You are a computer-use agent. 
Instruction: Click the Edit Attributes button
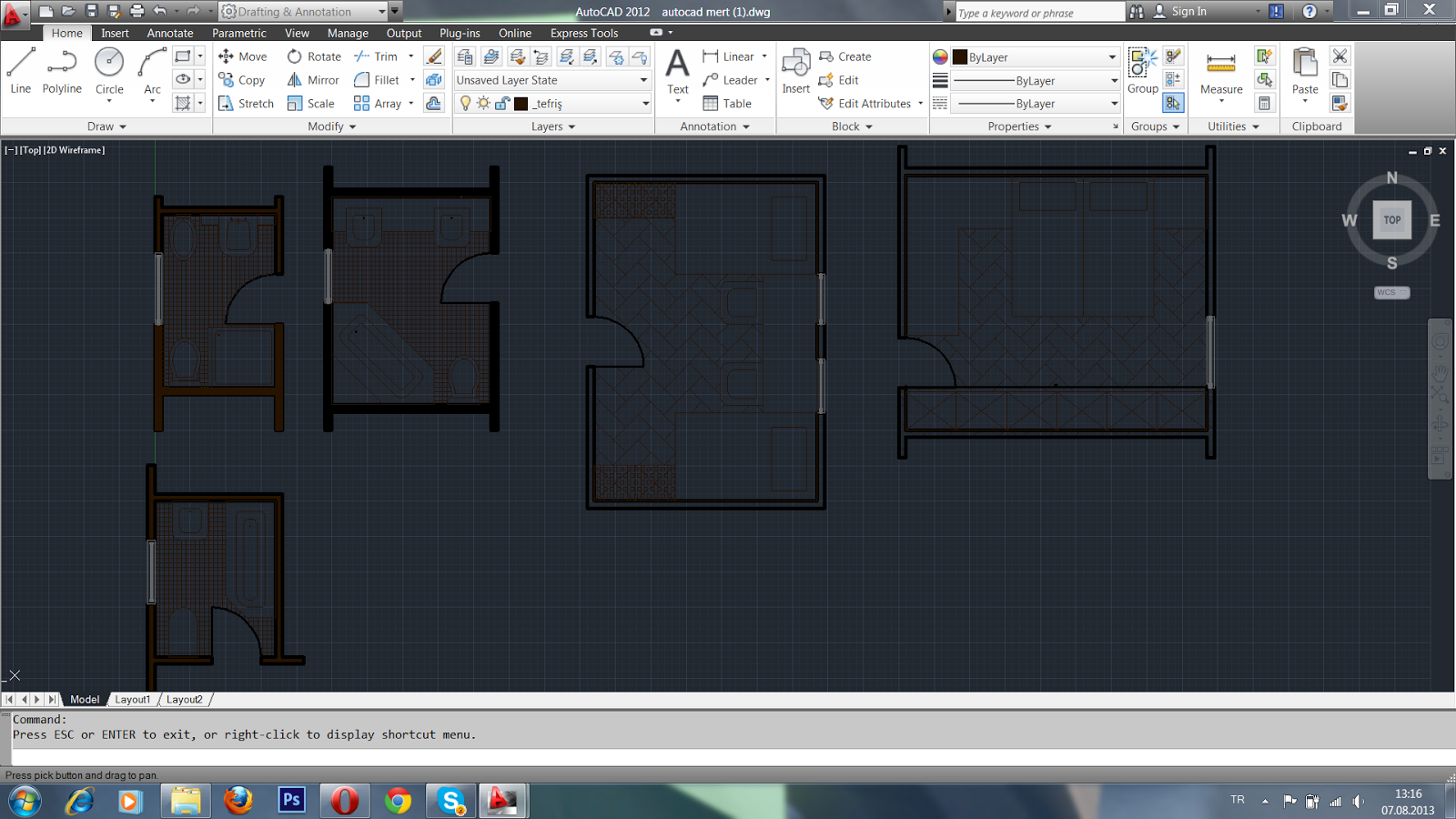[865, 104]
